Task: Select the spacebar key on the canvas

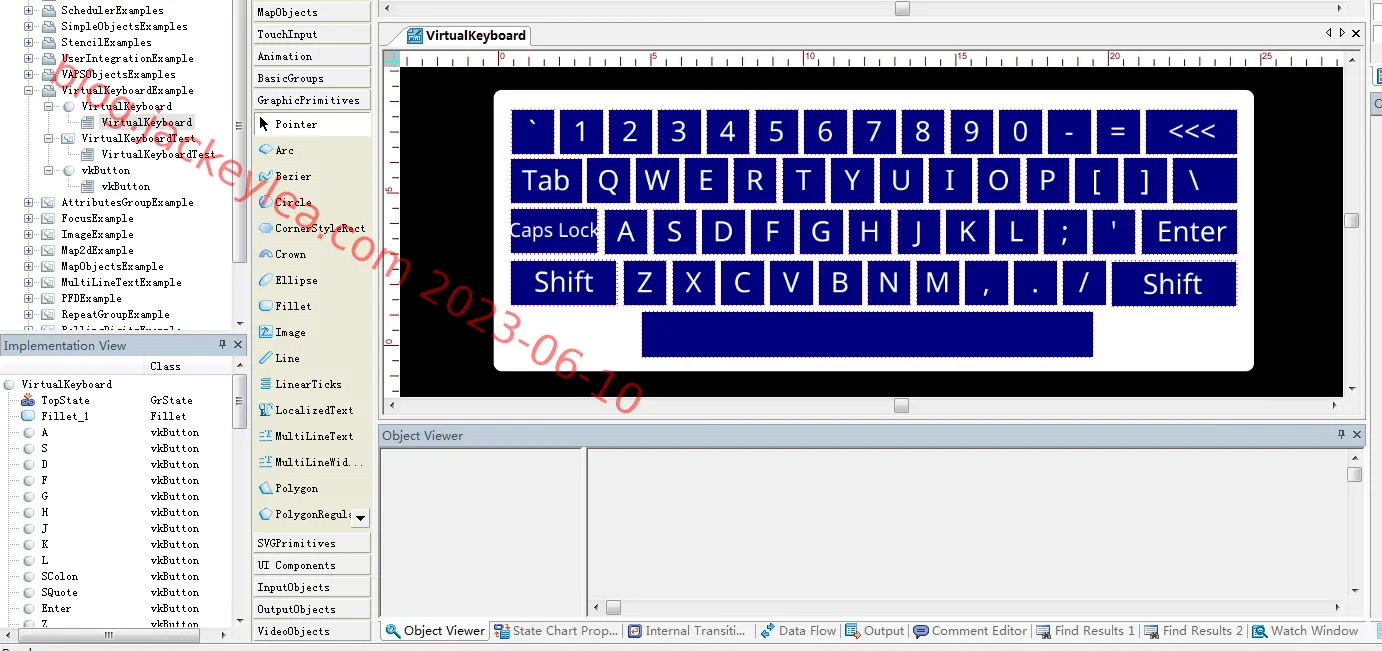Action: [x=867, y=334]
